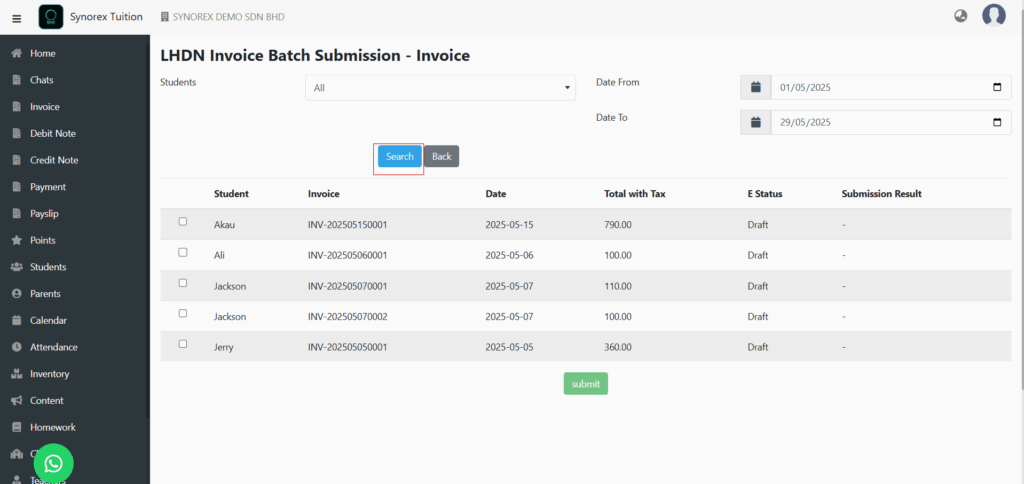Image resolution: width=1024 pixels, height=484 pixels.
Task: Click the Calendar sidebar icon
Action: click(x=17, y=321)
